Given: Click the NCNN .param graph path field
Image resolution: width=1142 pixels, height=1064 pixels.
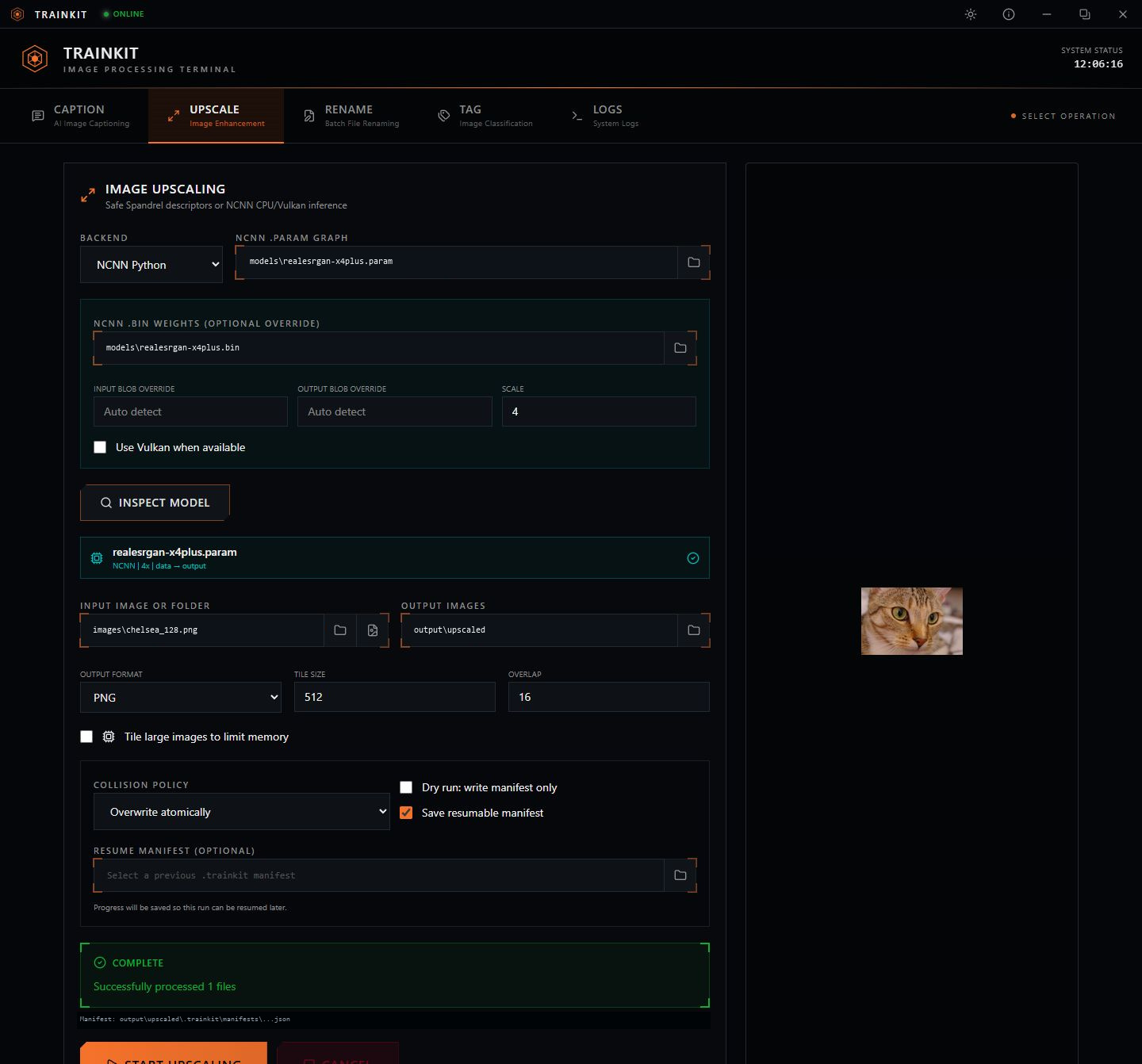Looking at the screenshot, I should pos(458,262).
